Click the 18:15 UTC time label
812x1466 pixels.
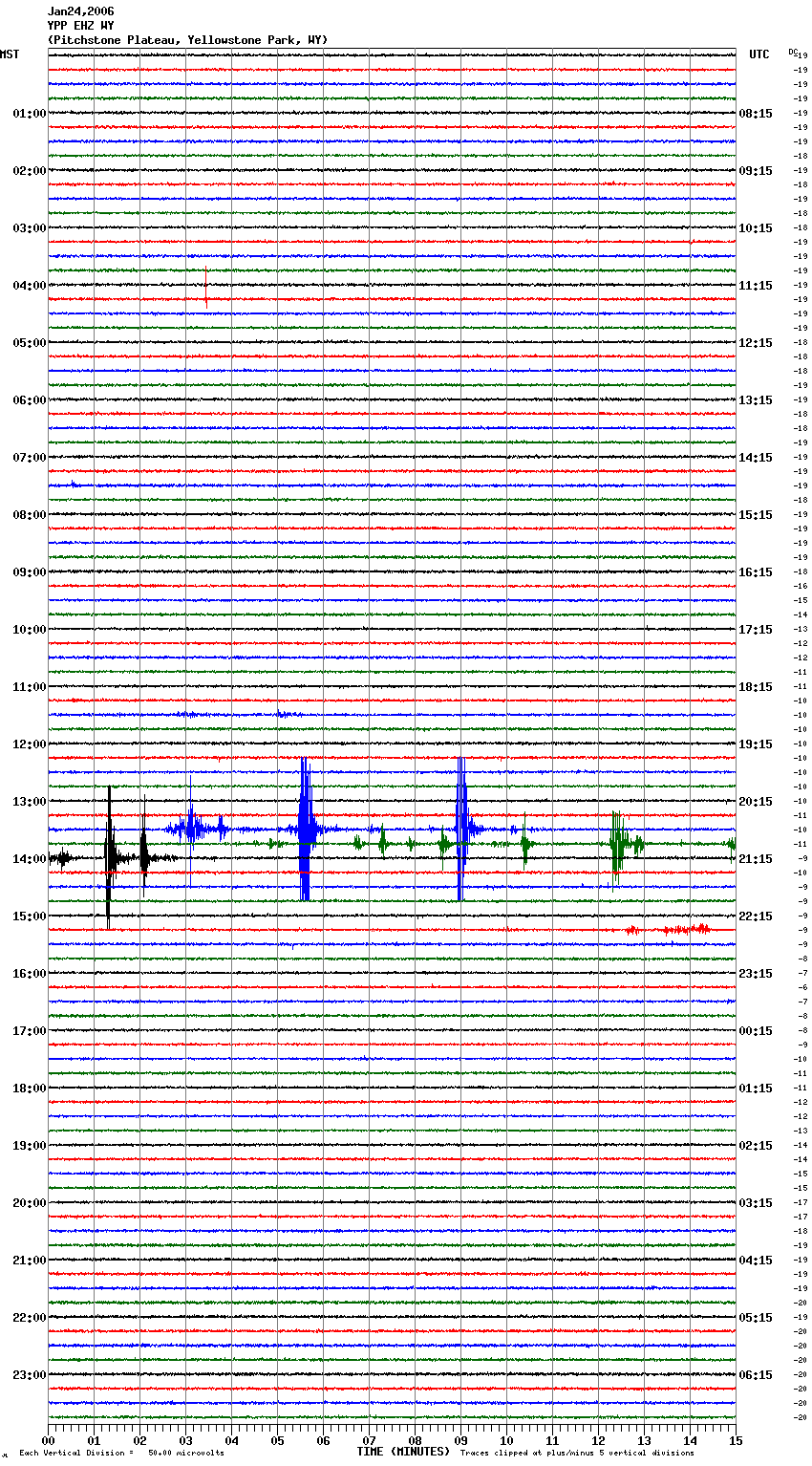point(756,687)
